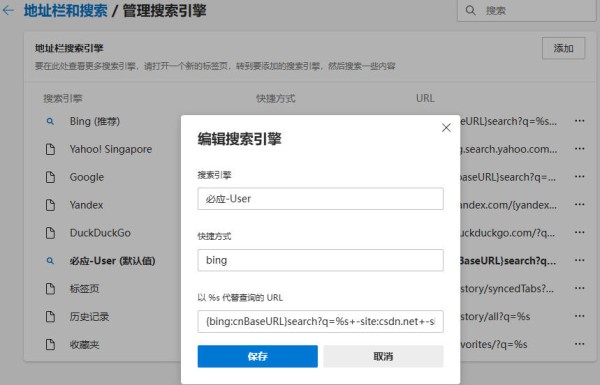
Task: Click the DuckDuckGo row page icon
Action: [x=50, y=233]
